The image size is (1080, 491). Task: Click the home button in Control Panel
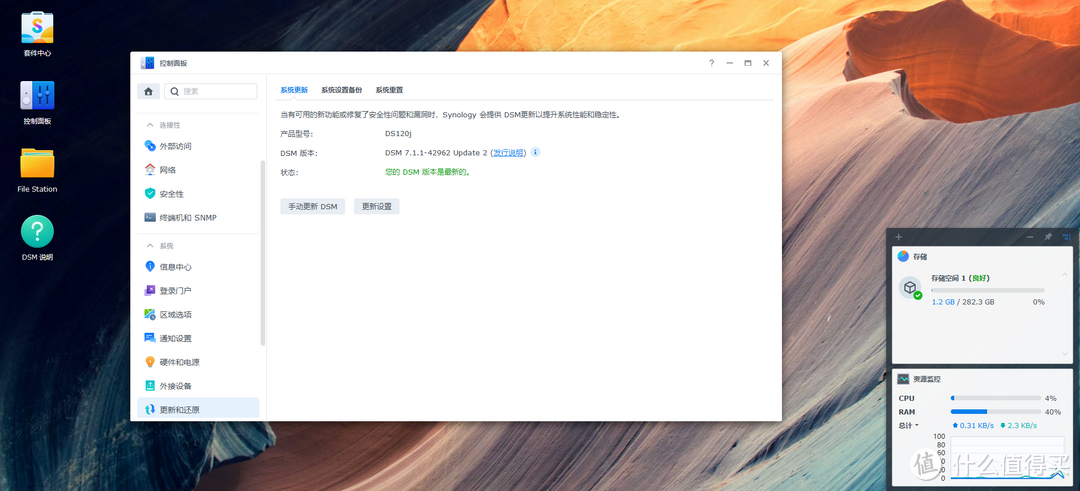(x=148, y=91)
